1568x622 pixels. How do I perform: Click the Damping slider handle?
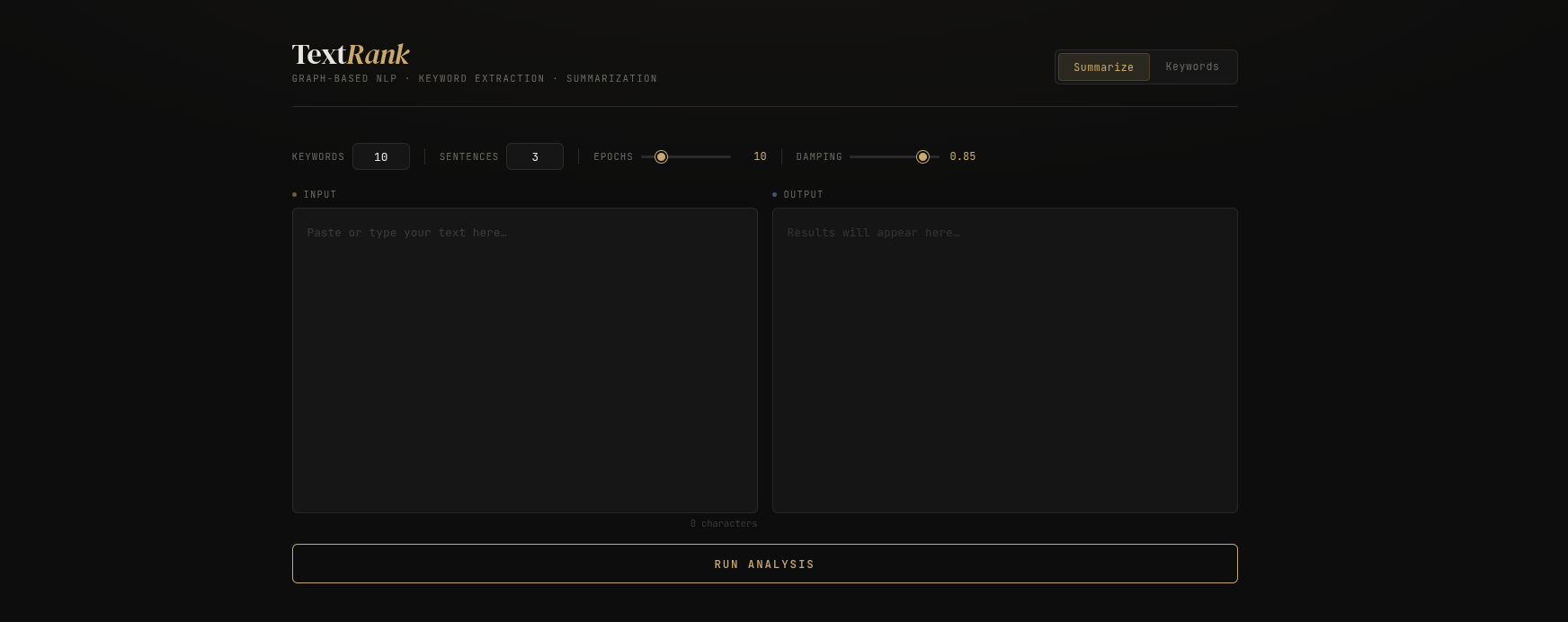coord(922,156)
